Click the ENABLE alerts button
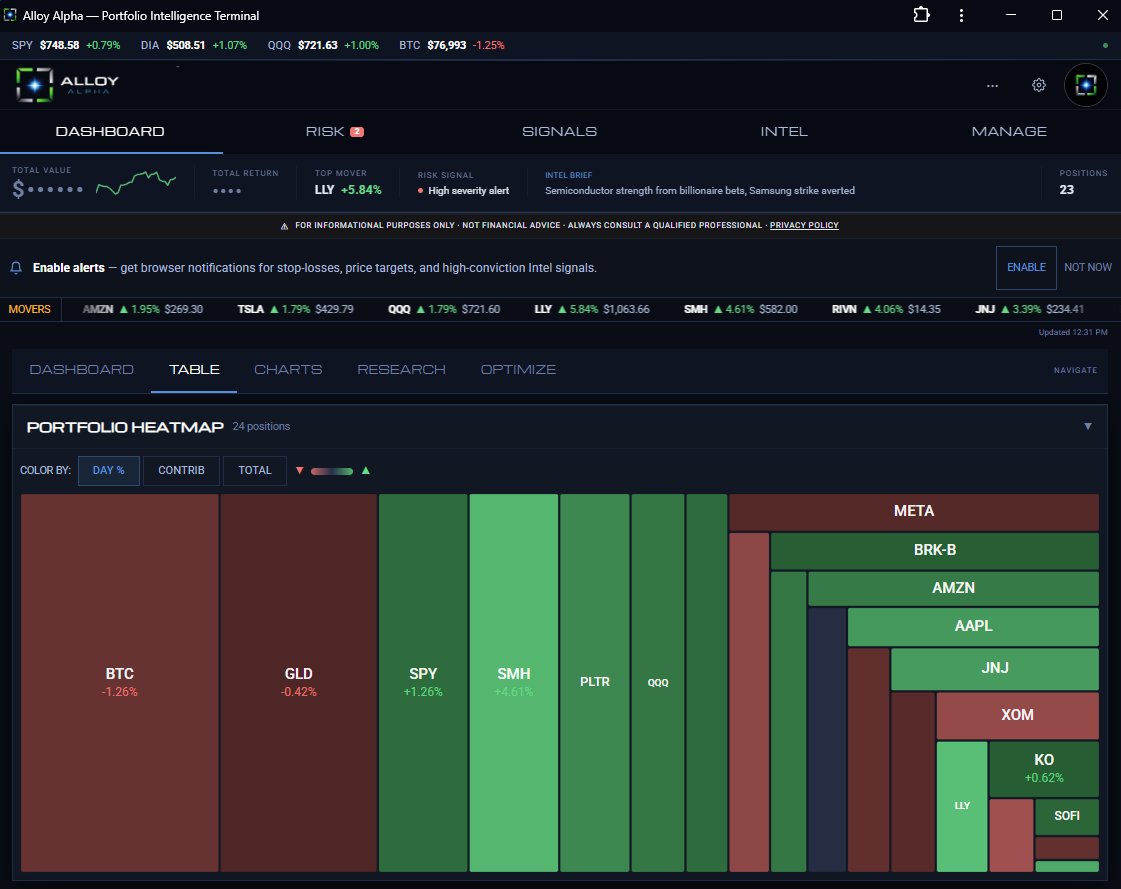The image size is (1121, 889). [x=1026, y=267]
